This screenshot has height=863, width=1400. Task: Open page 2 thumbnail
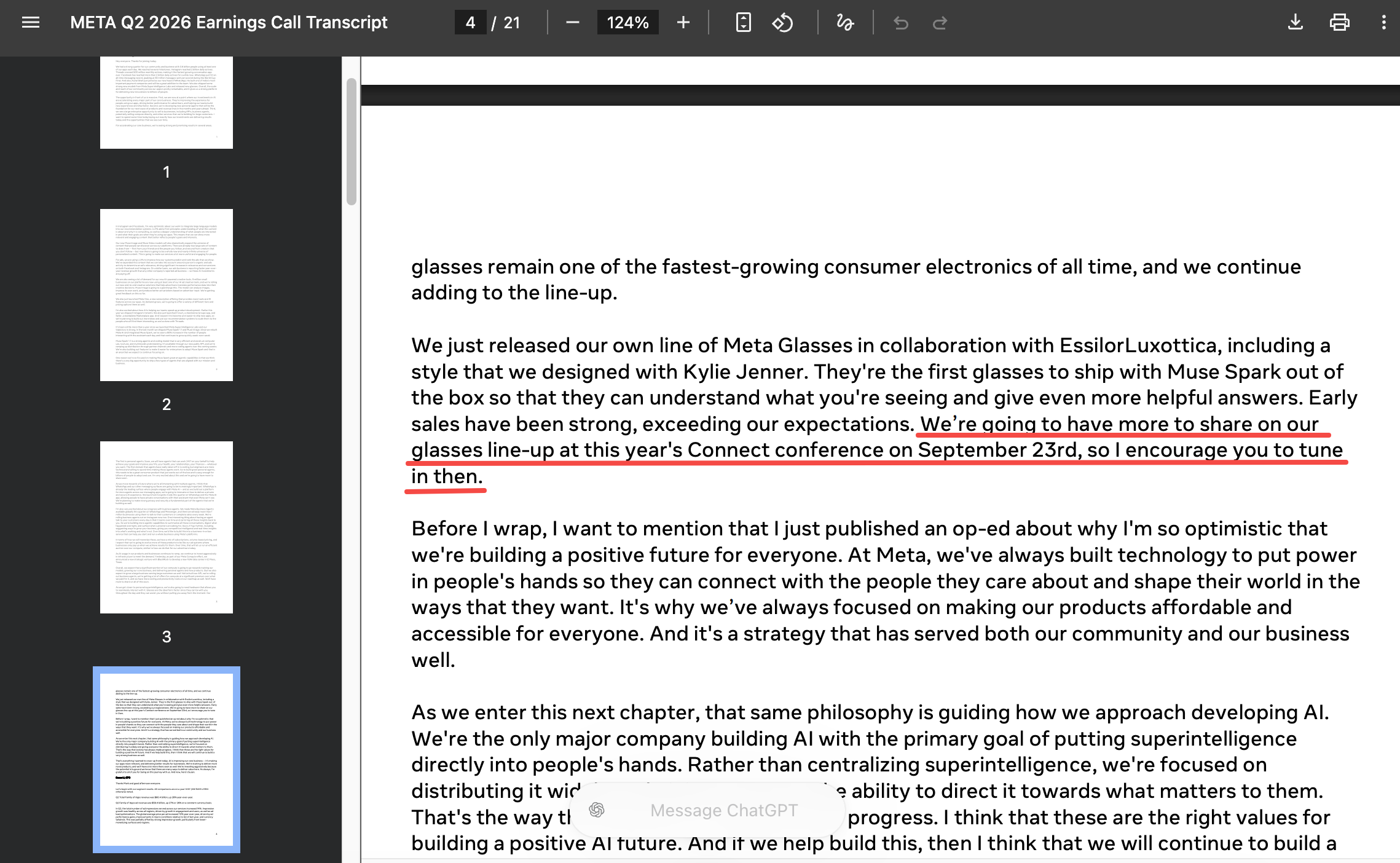click(x=167, y=295)
